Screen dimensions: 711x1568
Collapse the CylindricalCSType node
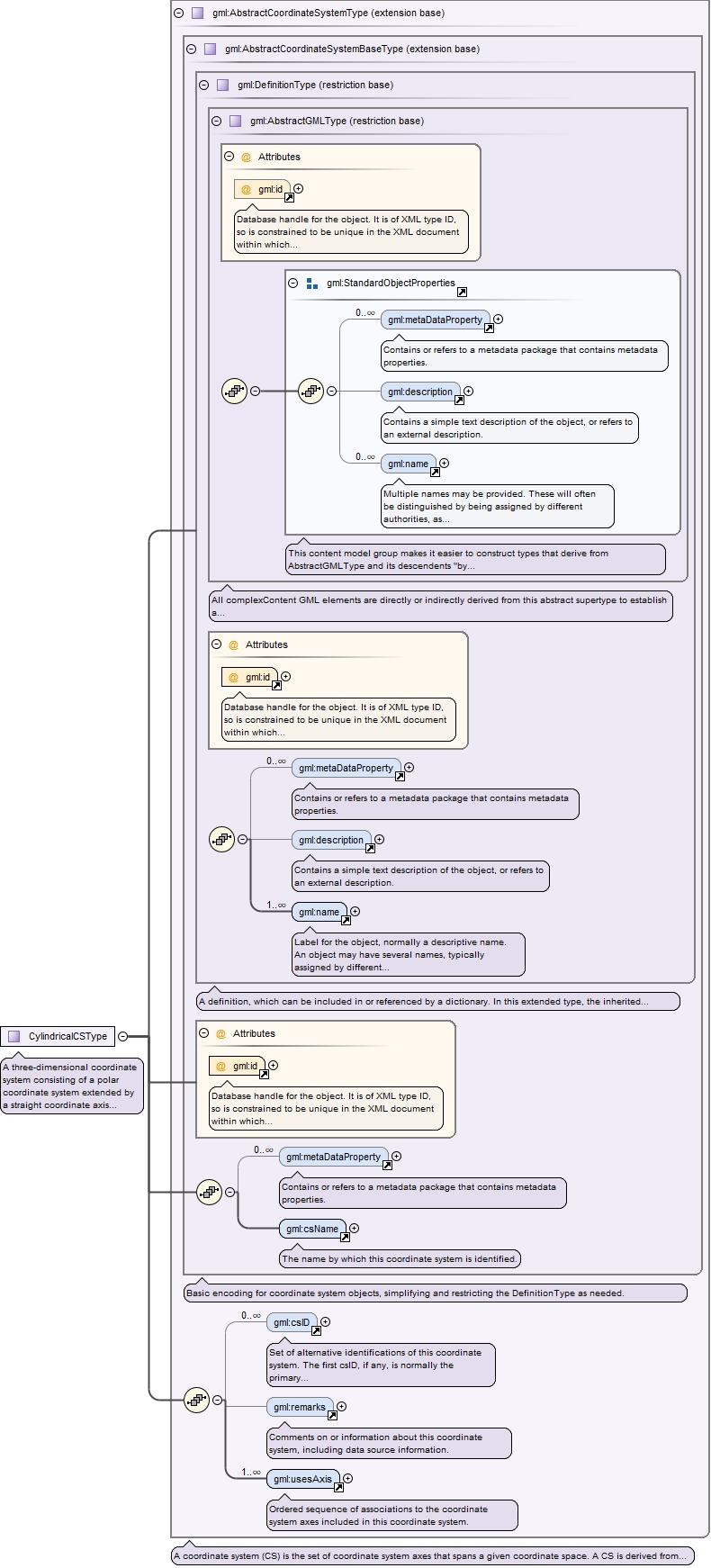[123, 1036]
